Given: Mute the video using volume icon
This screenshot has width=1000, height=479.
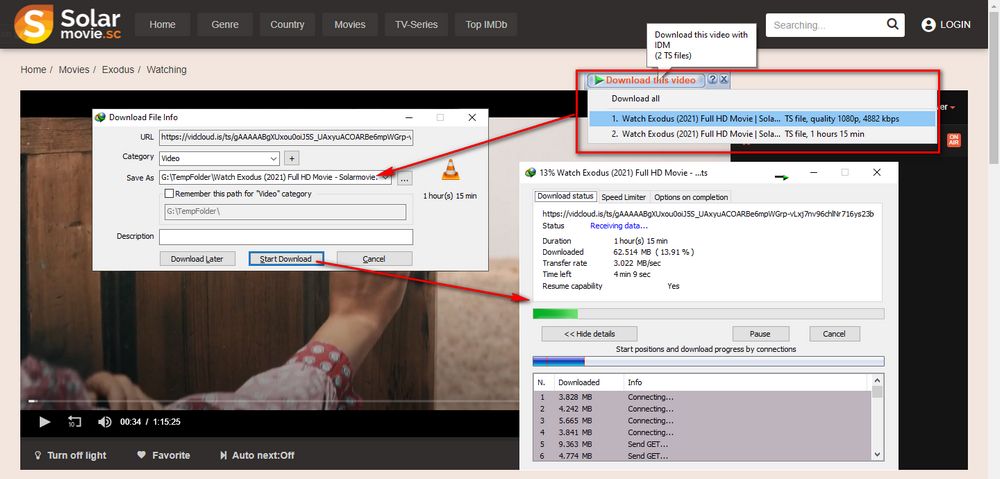Looking at the screenshot, I should pos(105,422).
